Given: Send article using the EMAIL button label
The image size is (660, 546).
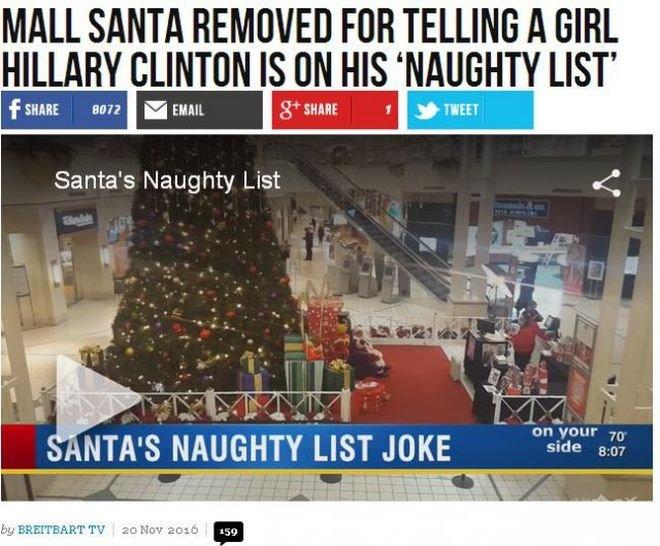Looking at the screenshot, I should pyautogui.click(x=188, y=110).
